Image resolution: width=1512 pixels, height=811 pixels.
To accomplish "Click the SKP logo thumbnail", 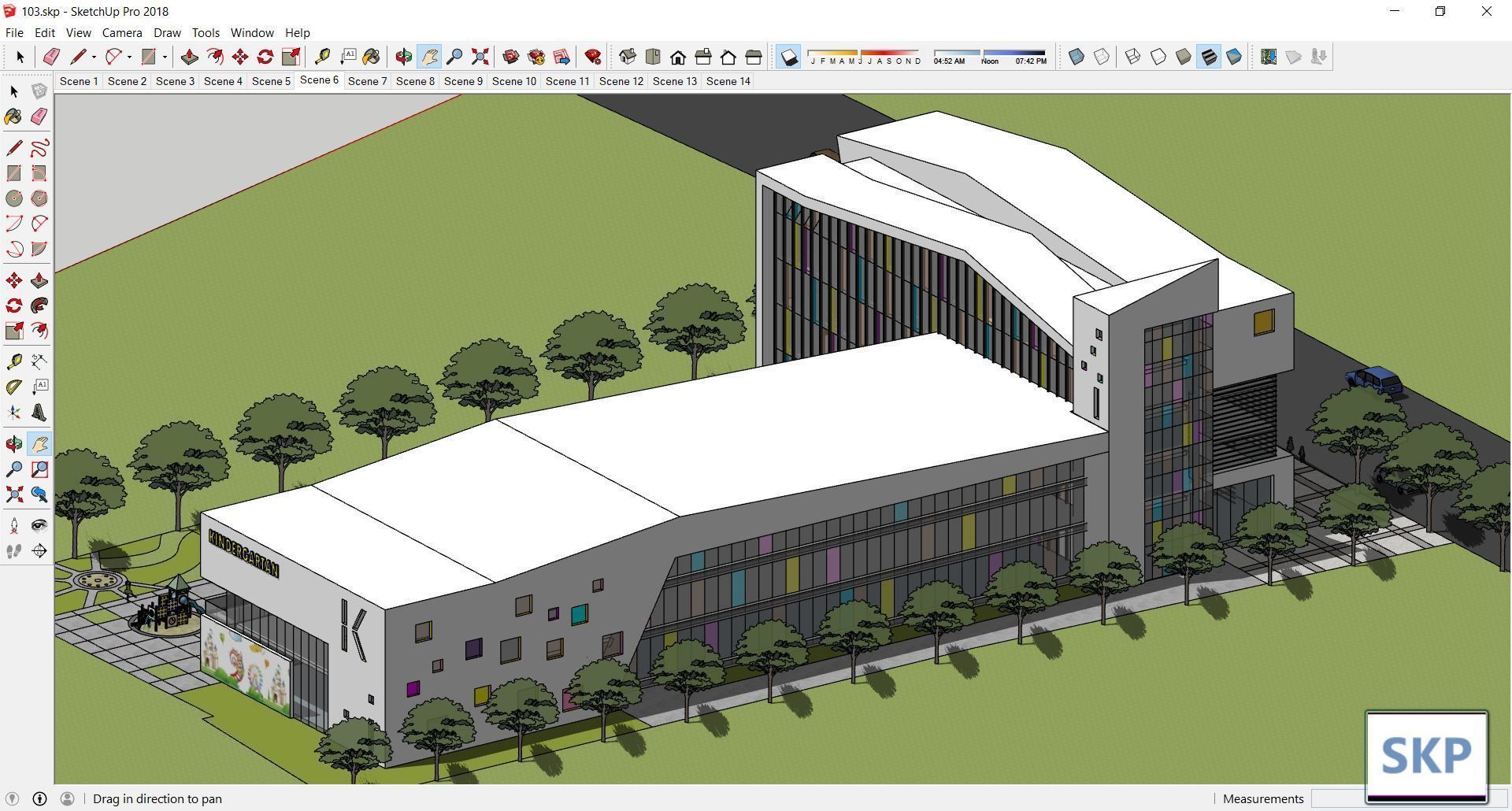I will pos(1426,757).
